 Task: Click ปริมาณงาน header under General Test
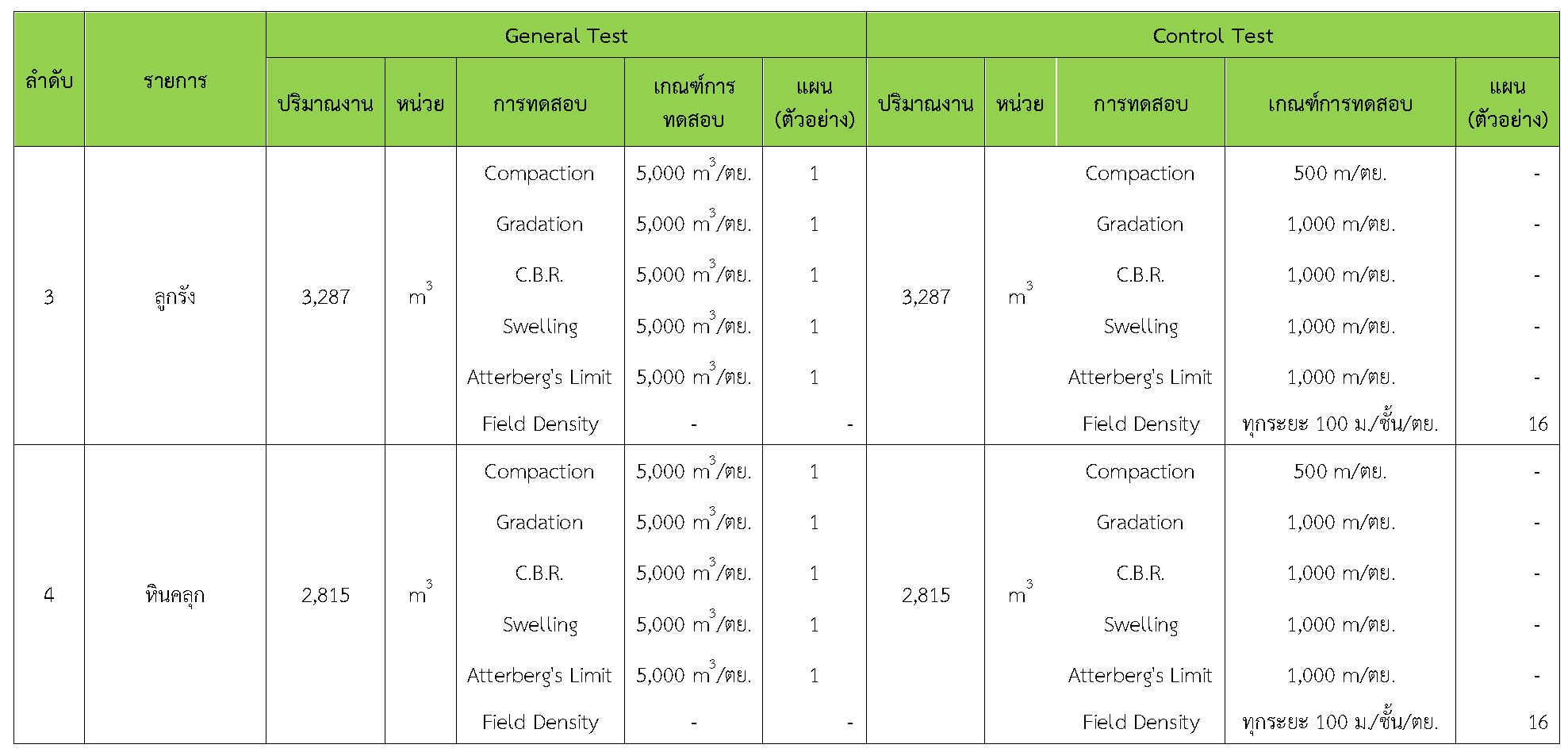click(x=325, y=104)
